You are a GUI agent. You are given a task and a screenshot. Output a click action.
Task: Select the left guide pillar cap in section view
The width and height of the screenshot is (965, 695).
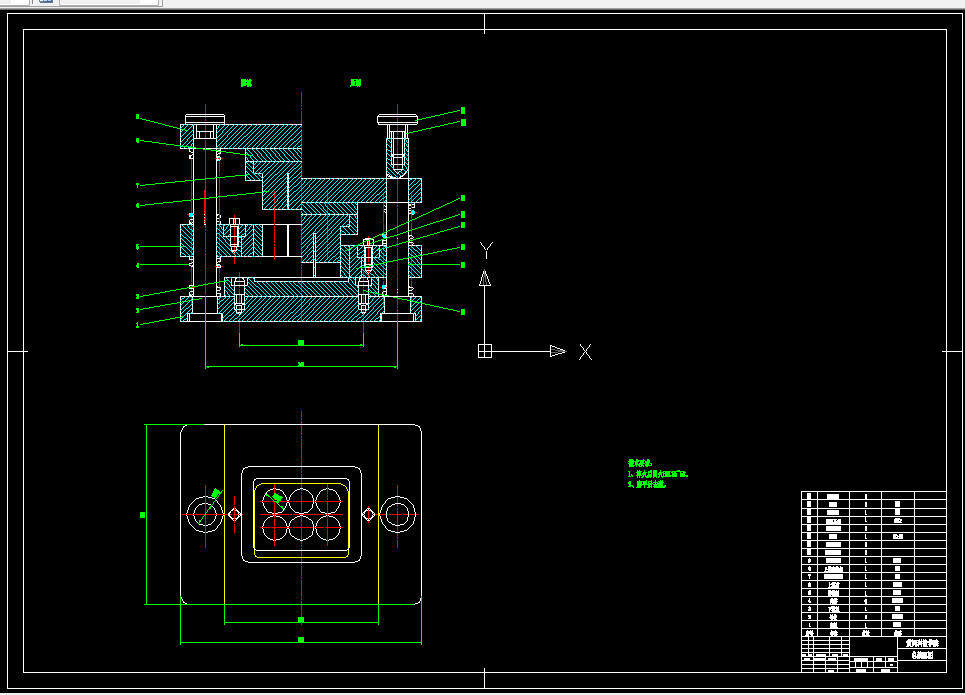pos(205,119)
